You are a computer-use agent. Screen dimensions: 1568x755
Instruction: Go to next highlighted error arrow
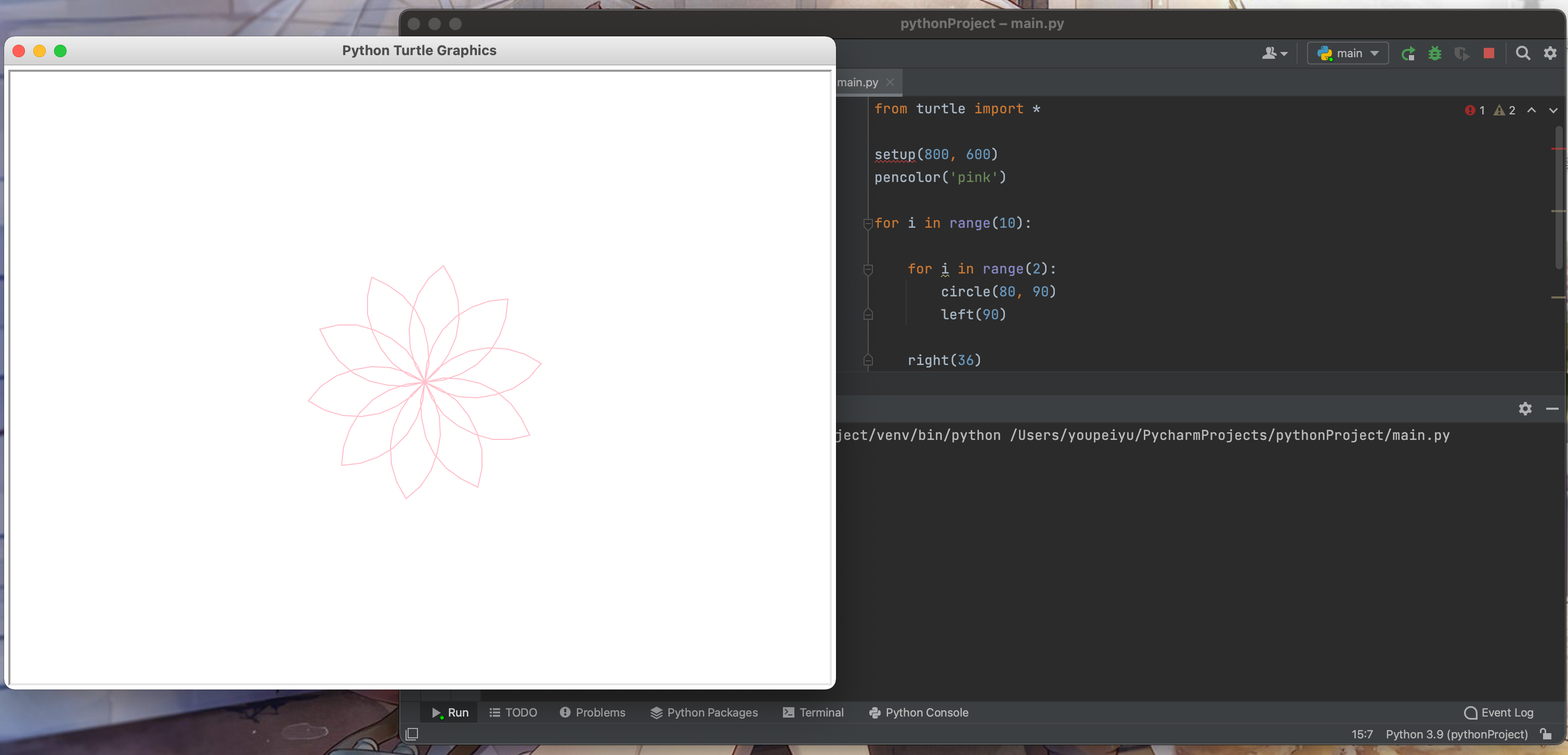1553,110
